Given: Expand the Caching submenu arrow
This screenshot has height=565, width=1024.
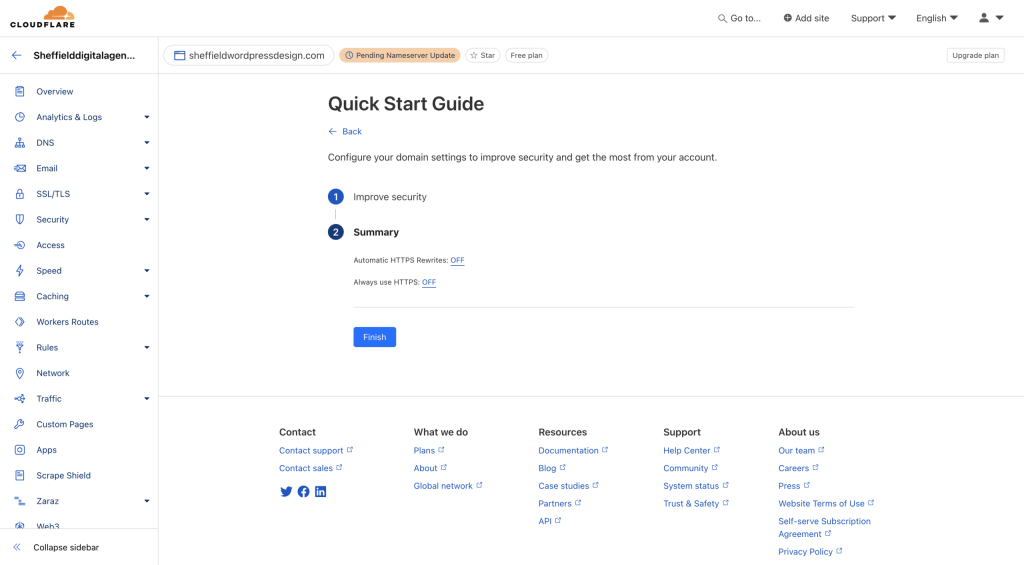Looking at the screenshot, I should tap(147, 296).
